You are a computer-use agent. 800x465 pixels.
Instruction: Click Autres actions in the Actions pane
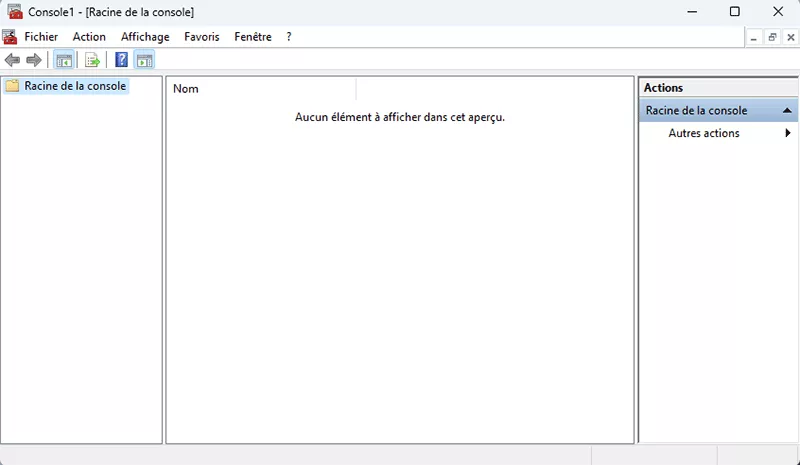pyautogui.click(x=704, y=133)
